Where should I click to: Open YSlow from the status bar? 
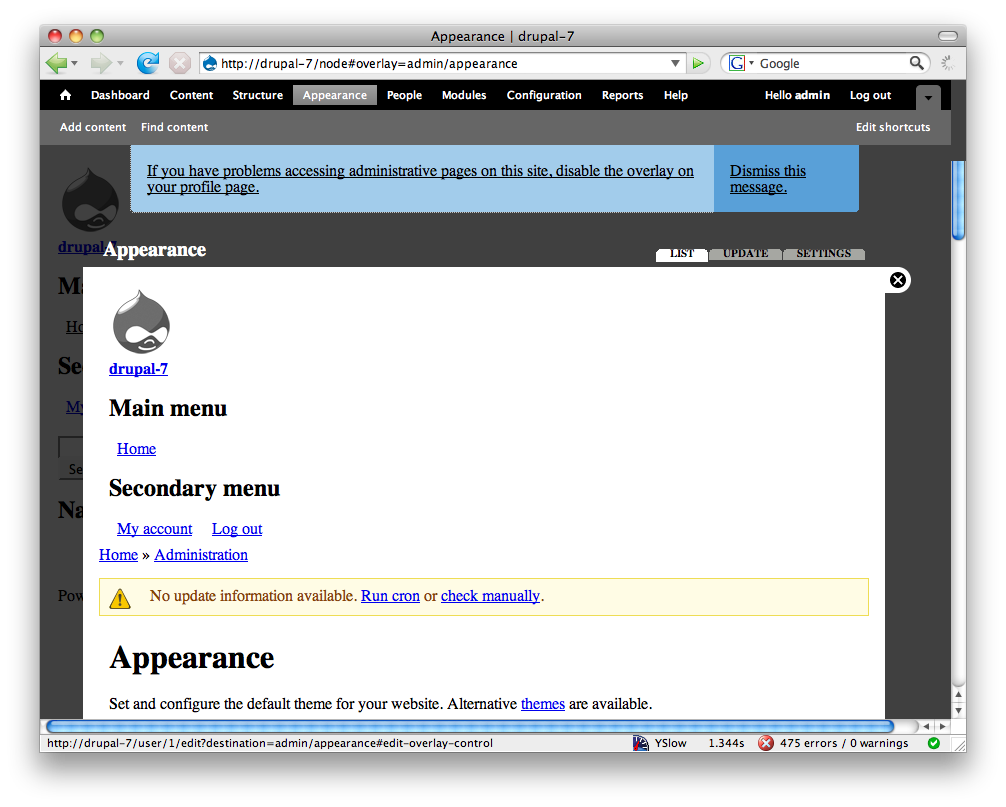click(661, 742)
